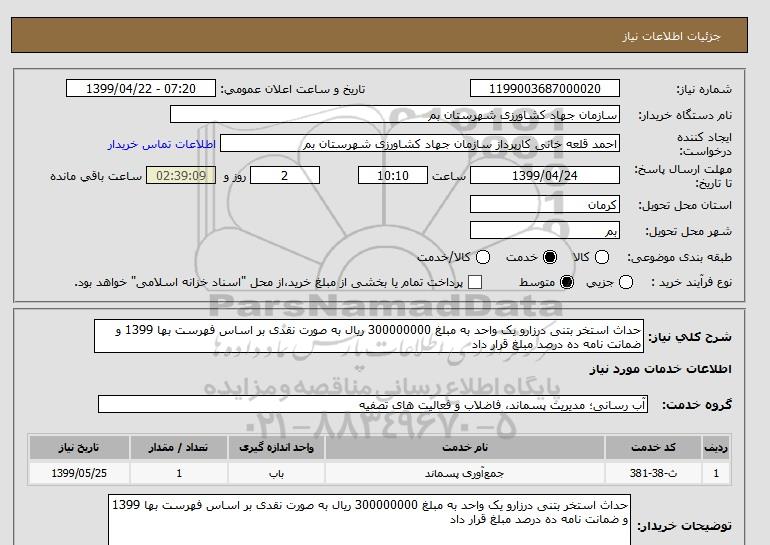Viewport: 770px width, 545px height.
Task: Open the buyer contact information link
Action: click(x=162, y=145)
